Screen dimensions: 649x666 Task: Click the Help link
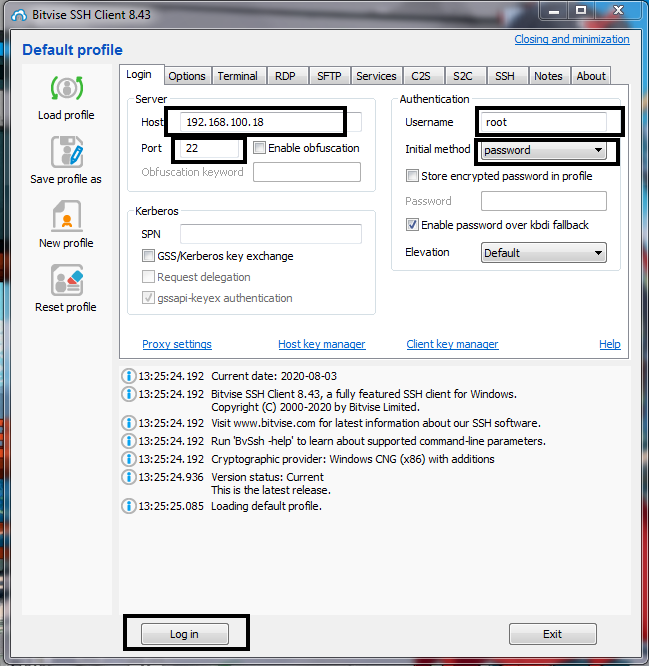[610, 344]
